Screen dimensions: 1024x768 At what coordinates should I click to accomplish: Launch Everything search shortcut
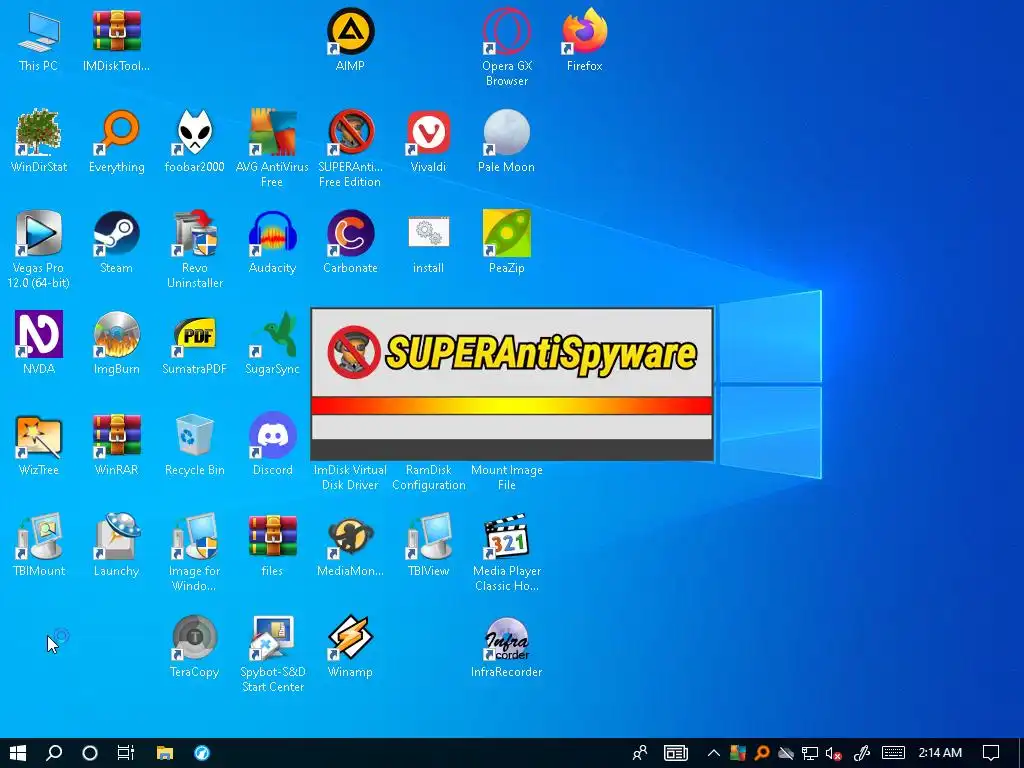(116, 141)
